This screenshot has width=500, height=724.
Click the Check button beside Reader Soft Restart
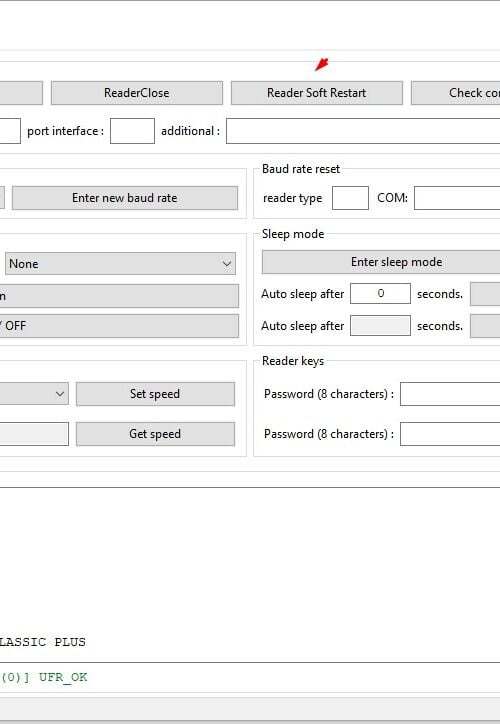[x=456, y=93]
